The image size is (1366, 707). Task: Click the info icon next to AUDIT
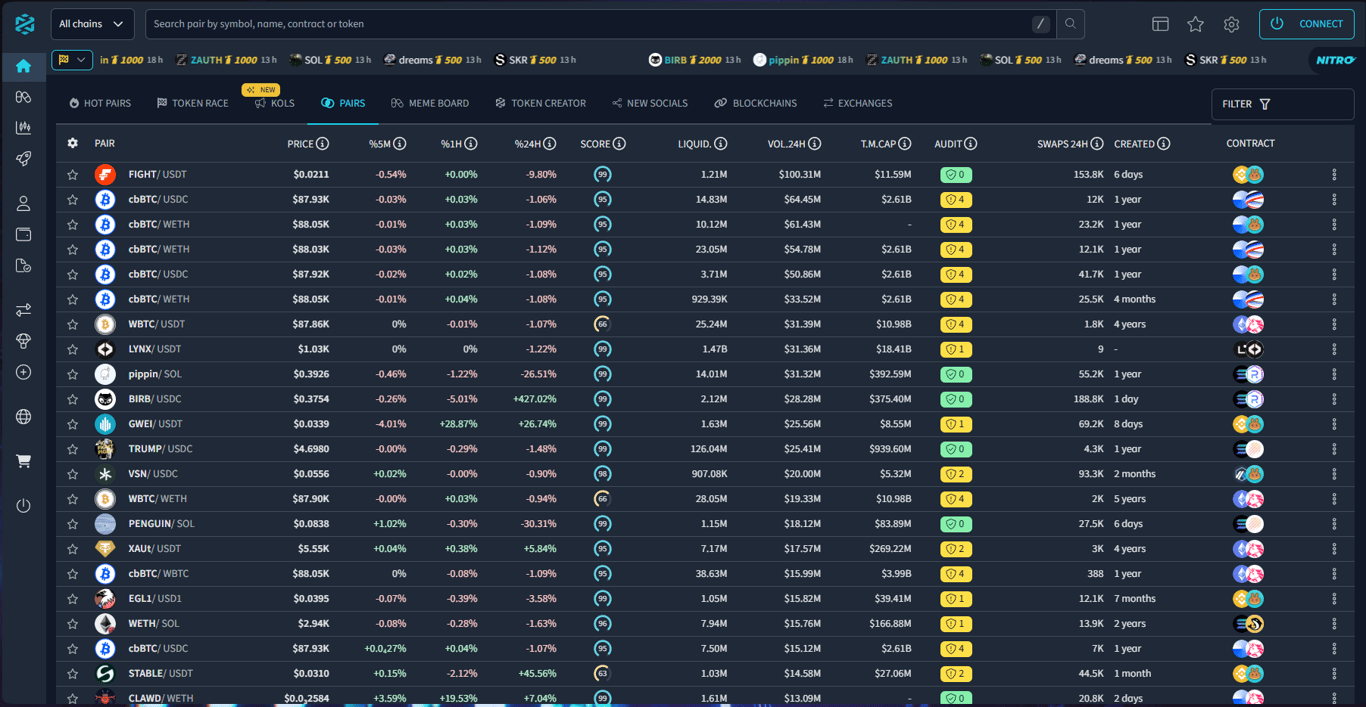(x=971, y=144)
